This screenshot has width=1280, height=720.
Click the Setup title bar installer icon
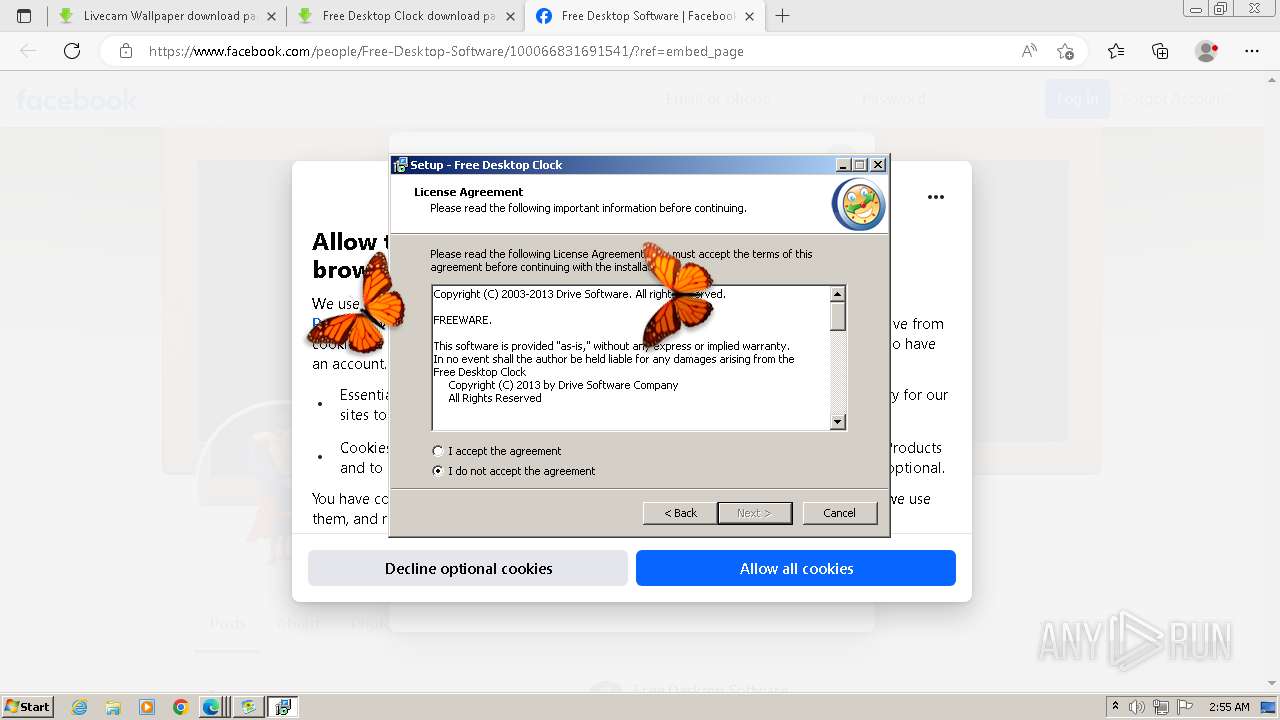point(400,165)
